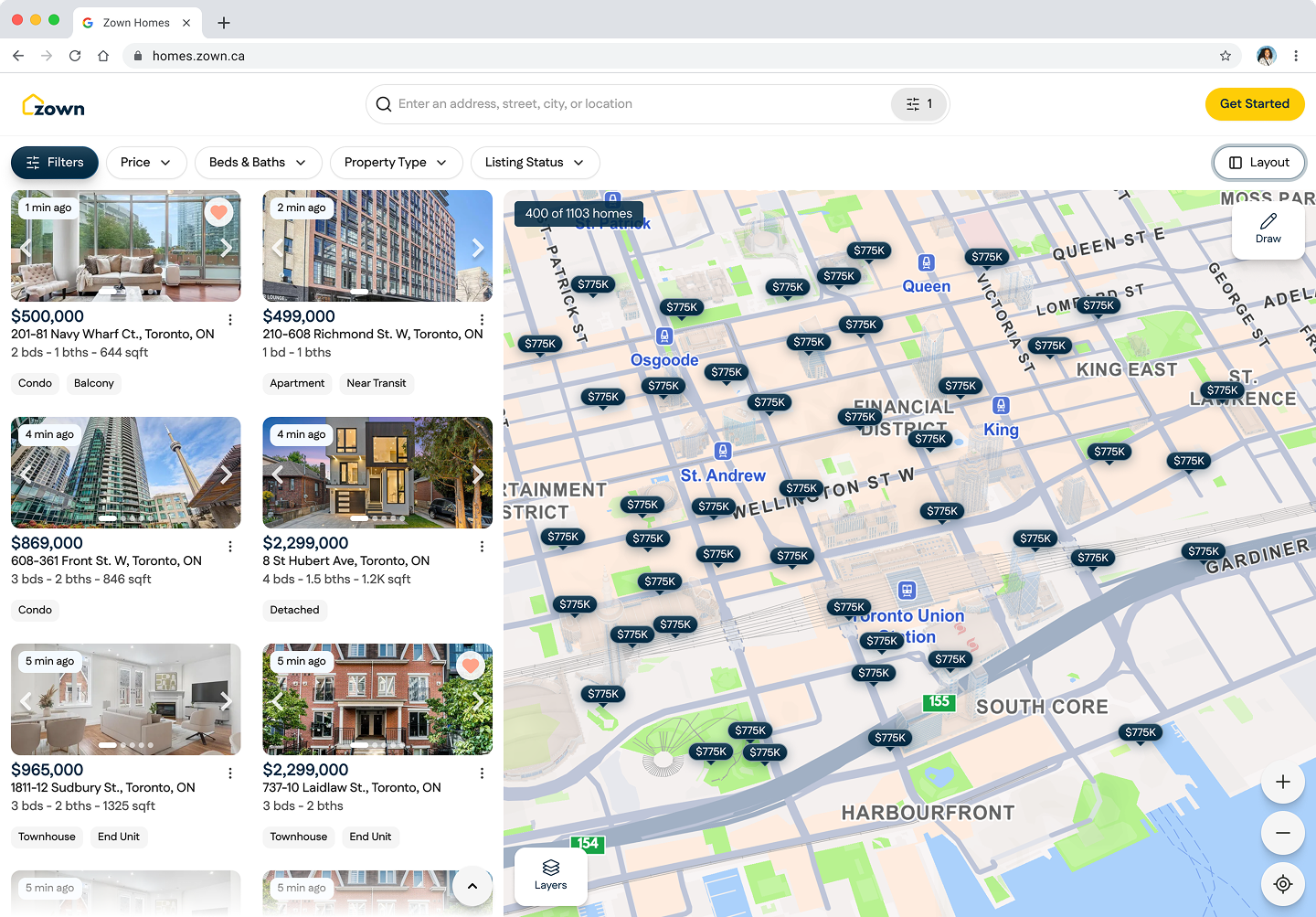Image resolution: width=1316 pixels, height=917 pixels.
Task: Click the 400 of 1103 homes counter
Action: tap(578, 214)
